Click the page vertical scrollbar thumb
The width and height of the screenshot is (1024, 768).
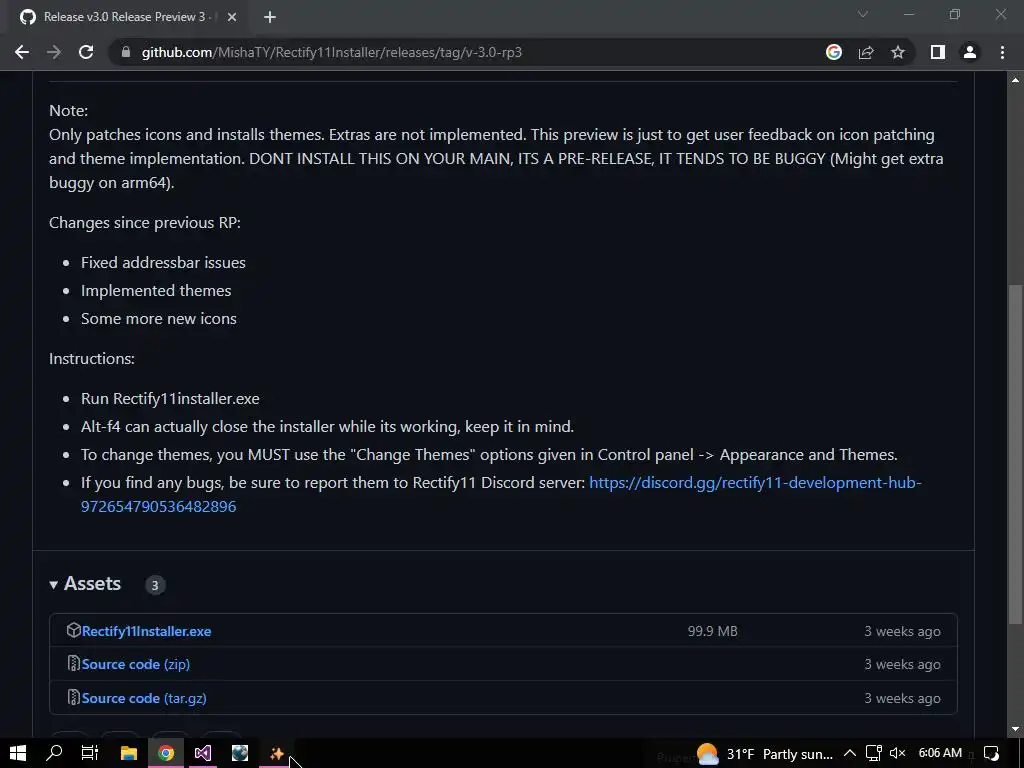tap(1015, 454)
